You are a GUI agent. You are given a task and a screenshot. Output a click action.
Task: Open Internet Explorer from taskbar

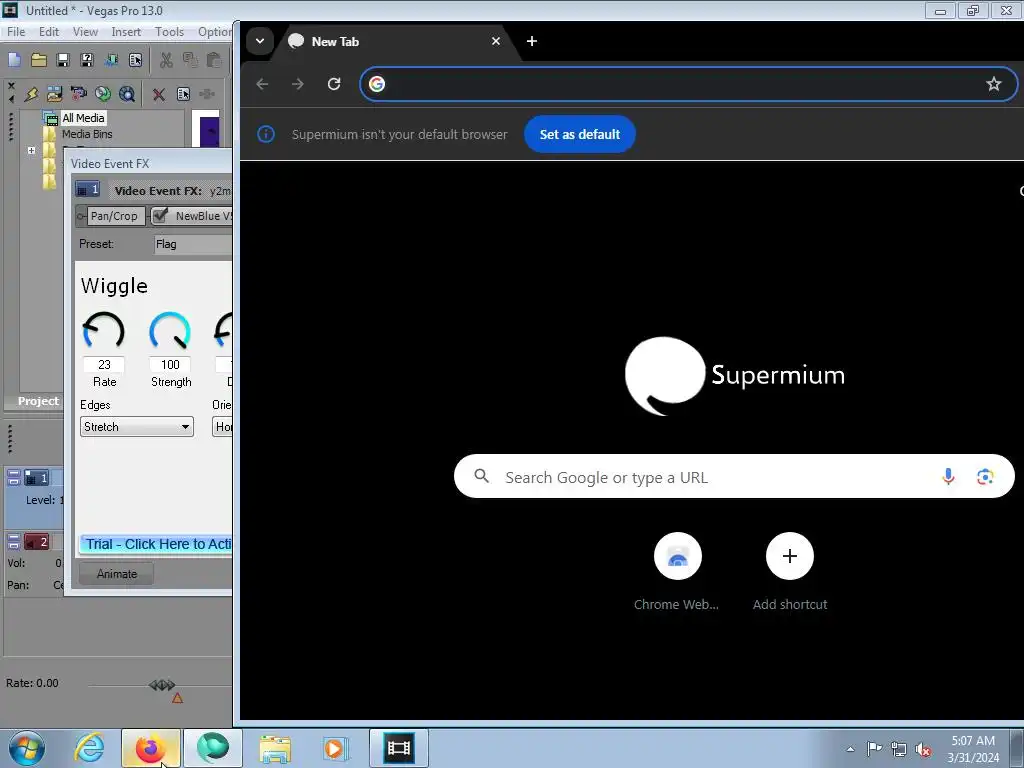tap(89, 748)
